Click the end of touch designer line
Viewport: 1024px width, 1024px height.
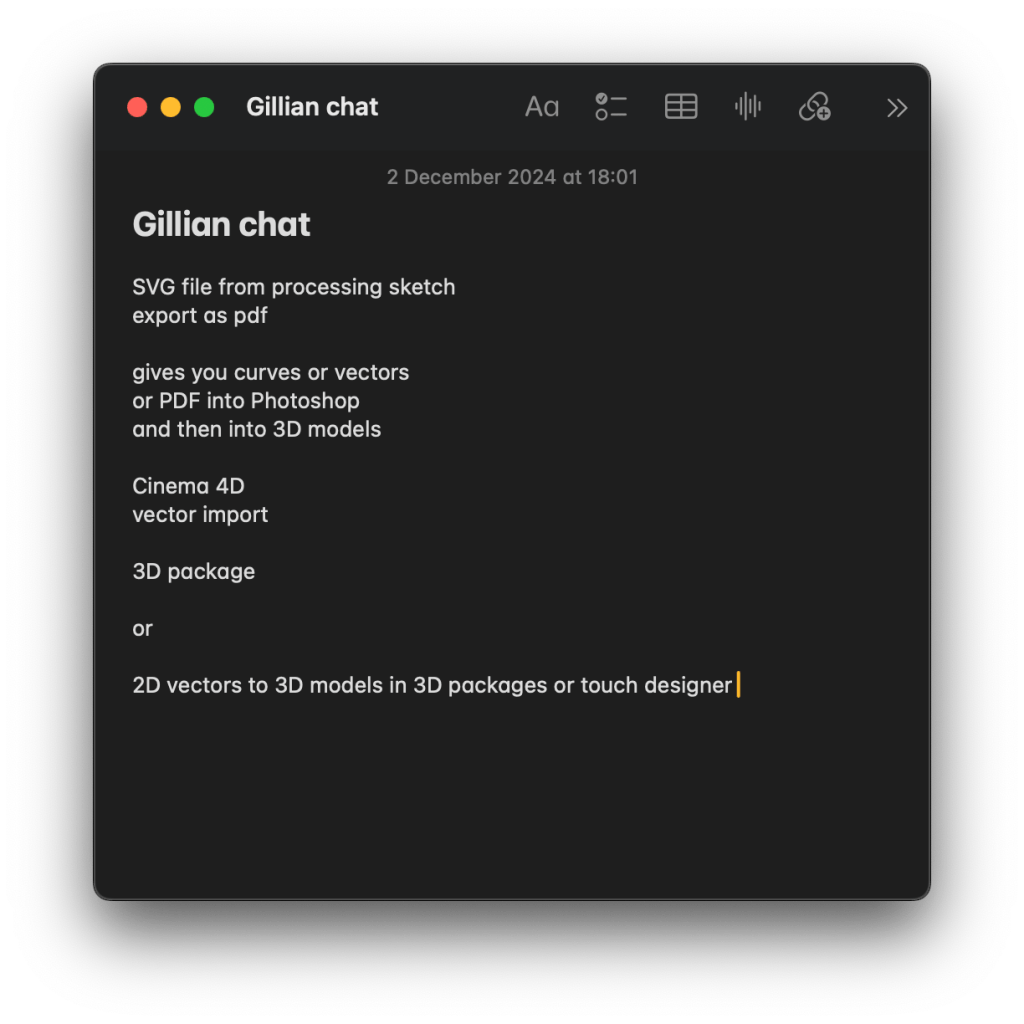pos(732,686)
